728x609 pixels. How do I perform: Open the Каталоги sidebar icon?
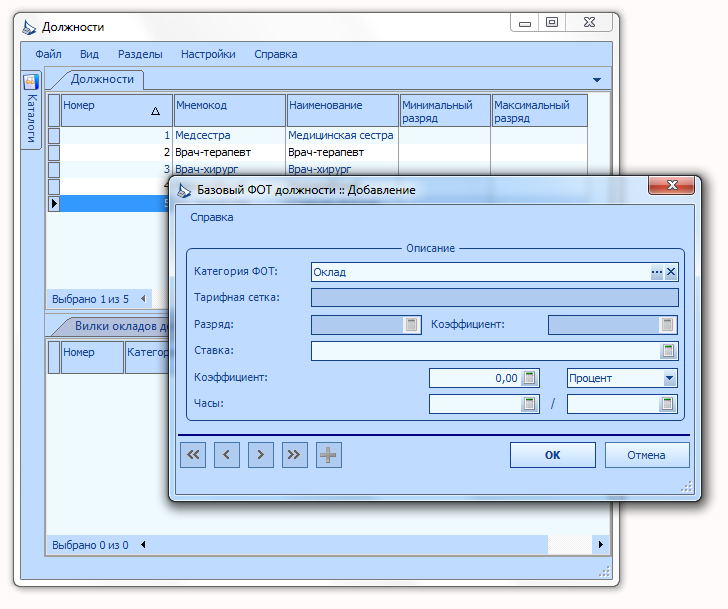[31, 82]
